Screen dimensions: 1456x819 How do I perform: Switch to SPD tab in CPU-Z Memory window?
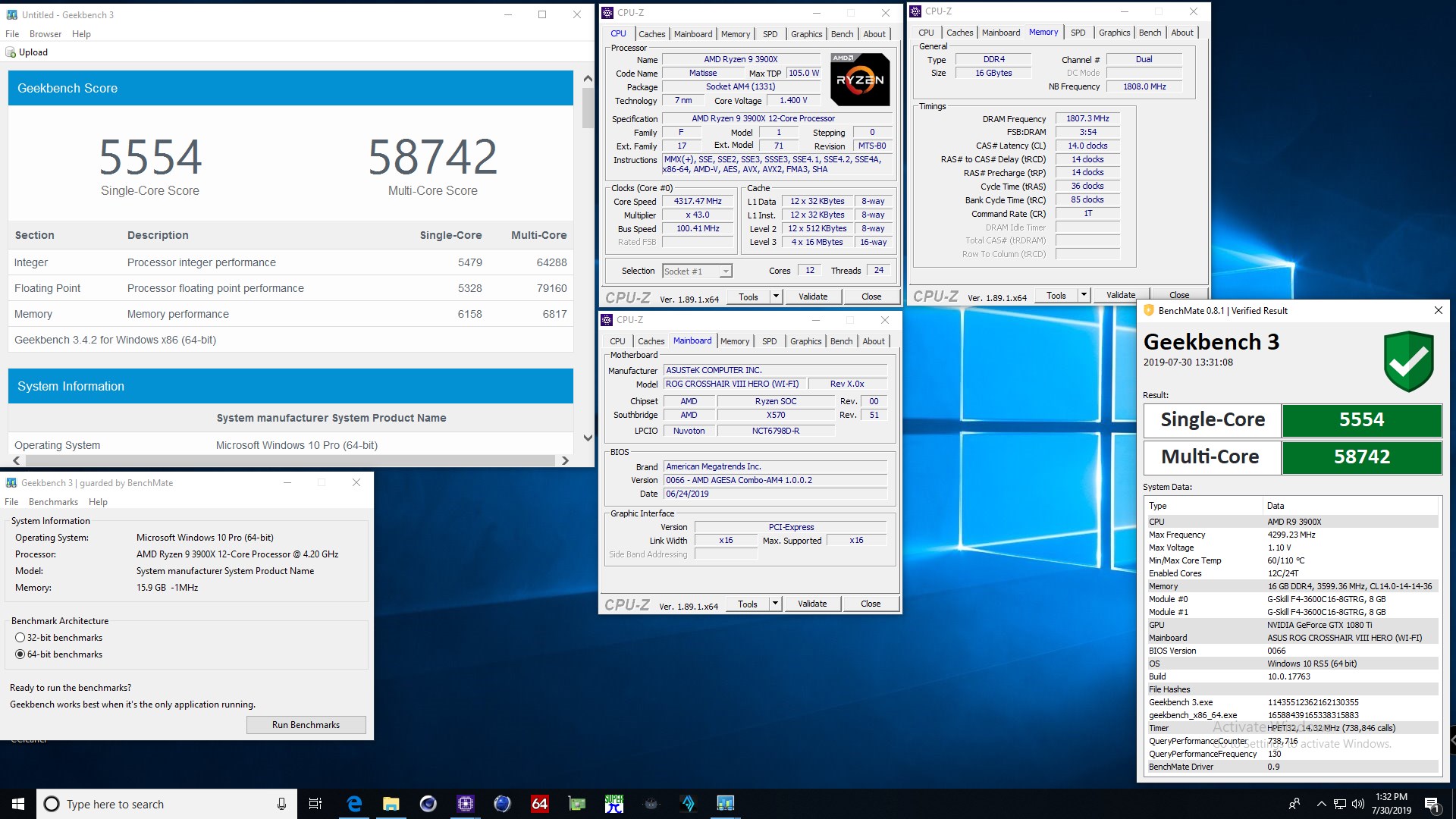[1078, 33]
